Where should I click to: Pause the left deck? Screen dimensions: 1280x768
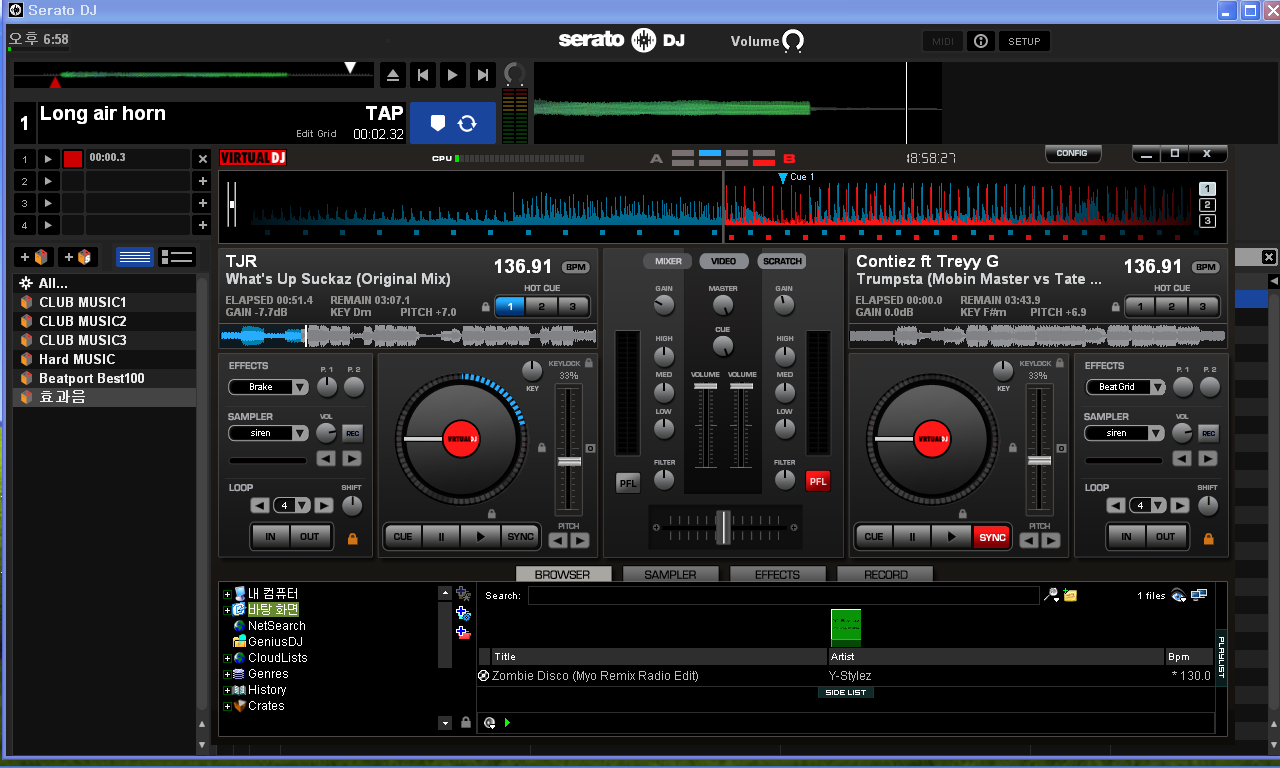pyautogui.click(x=441, y=537)
